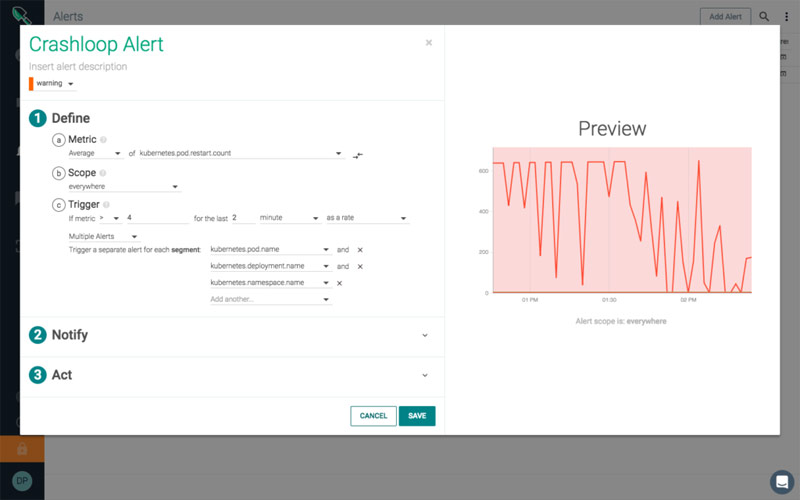Click the threshold value field showing 4

coord(158,218)
